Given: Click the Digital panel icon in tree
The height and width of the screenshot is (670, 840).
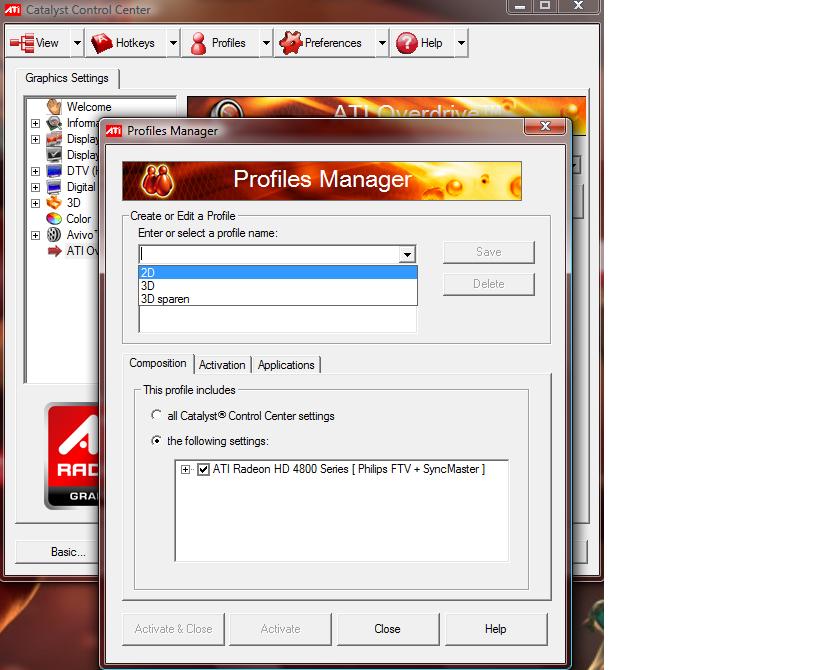Looking at the screenshot, I should (x=54, y=187).
